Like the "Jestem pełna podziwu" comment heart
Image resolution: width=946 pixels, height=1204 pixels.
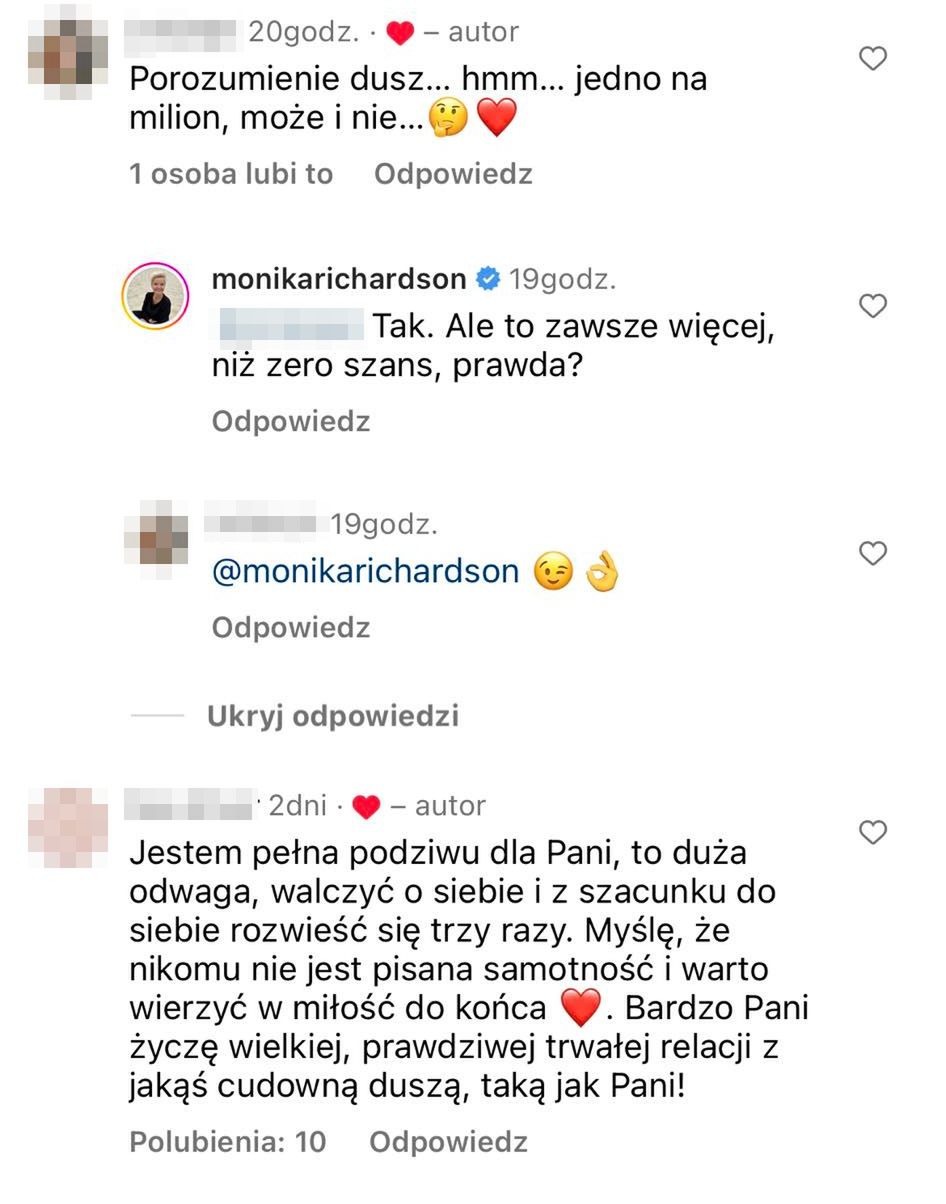click(x=873, y=832)
